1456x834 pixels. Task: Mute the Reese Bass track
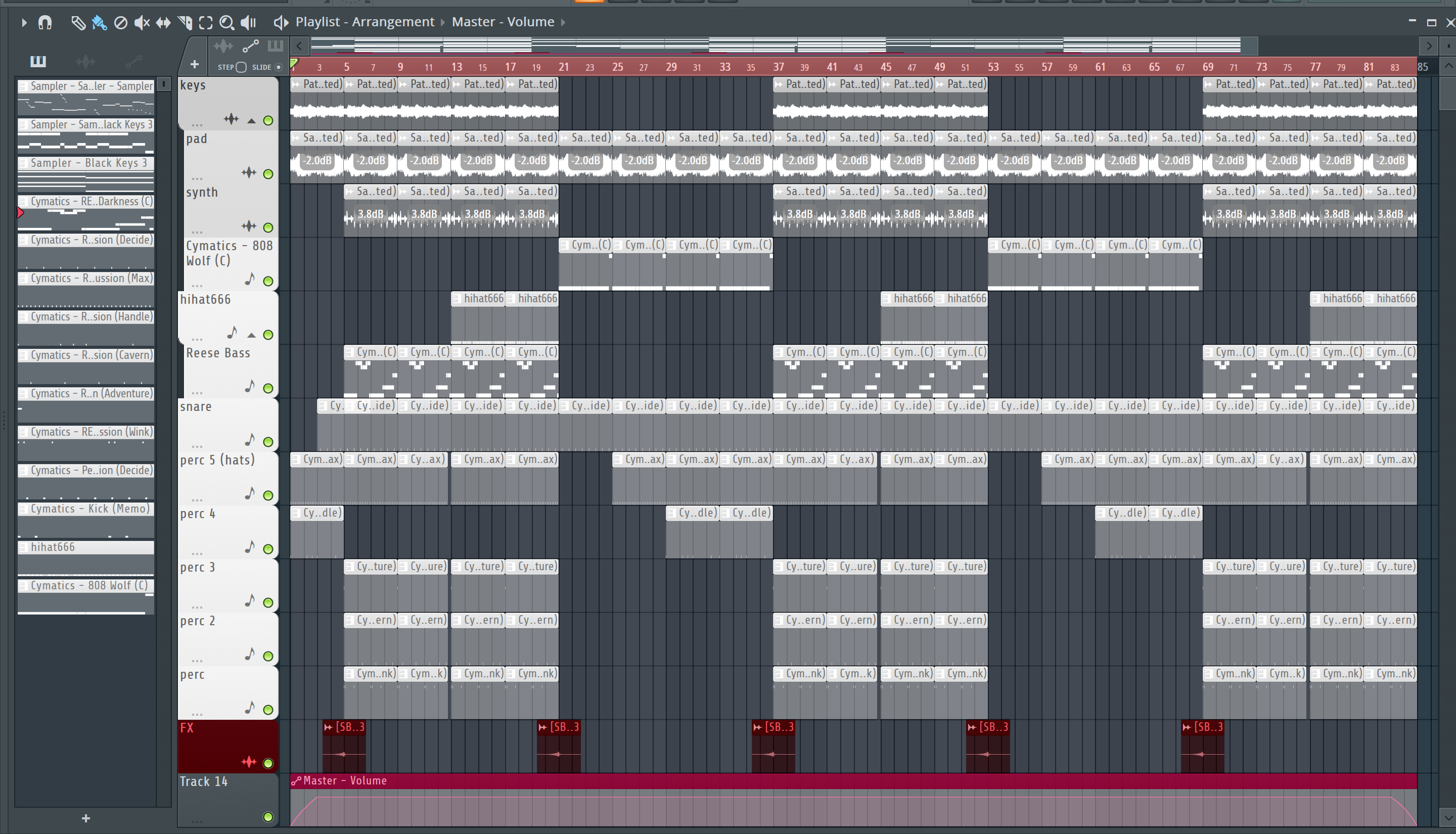click(x=268, y=388)
